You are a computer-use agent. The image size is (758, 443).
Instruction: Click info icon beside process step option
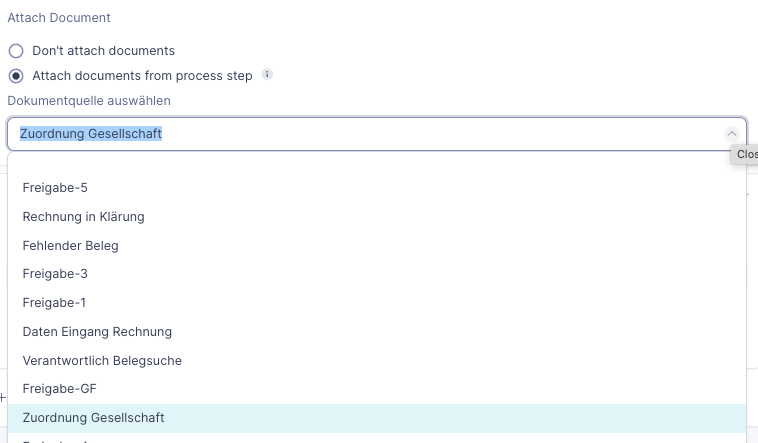coord(267,75)
